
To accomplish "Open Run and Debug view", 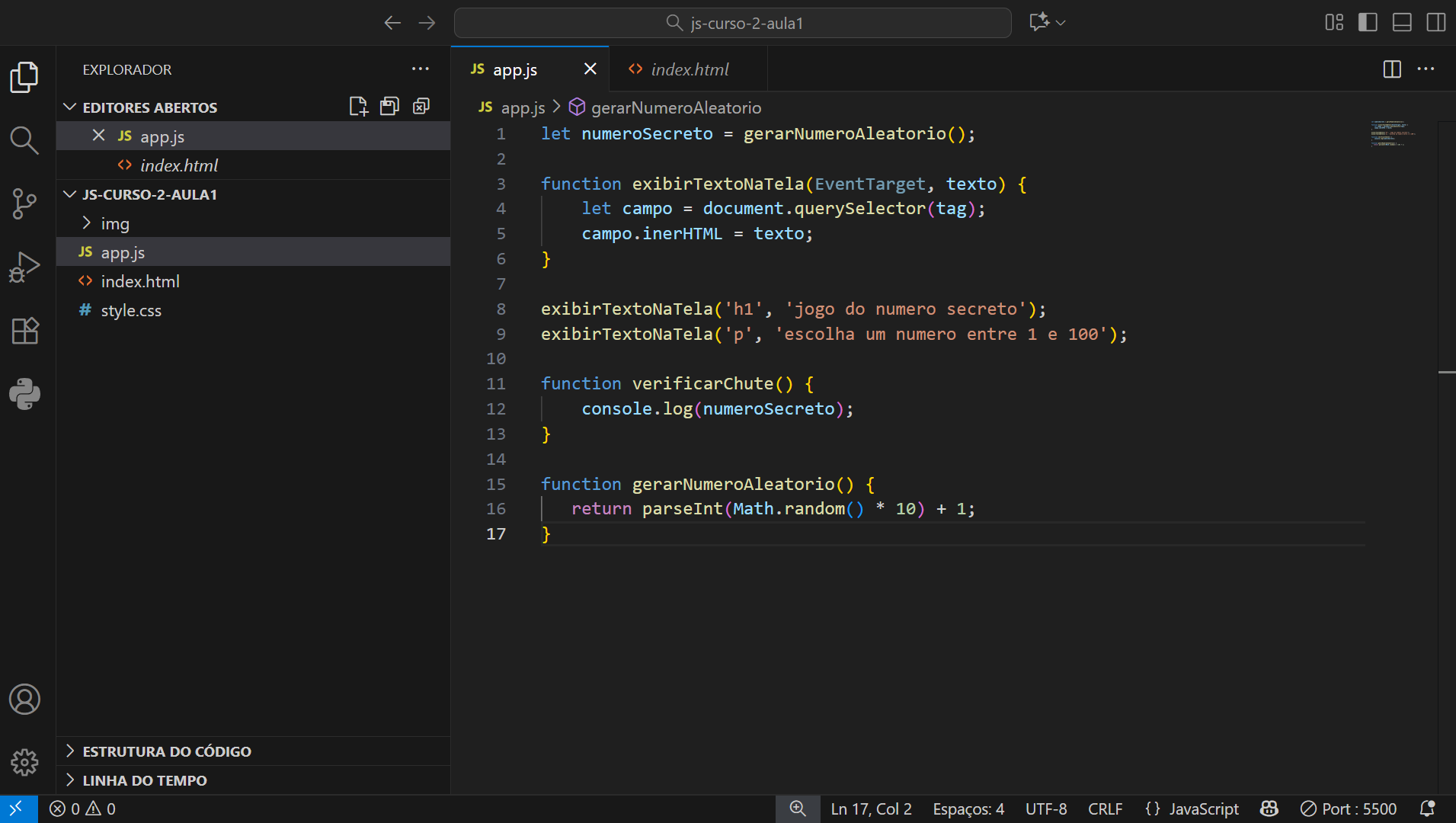I will [24, 267].
